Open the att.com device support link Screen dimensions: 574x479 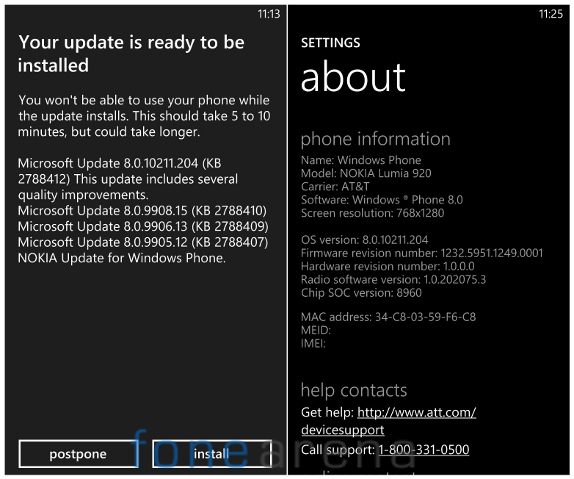point(389,421)
